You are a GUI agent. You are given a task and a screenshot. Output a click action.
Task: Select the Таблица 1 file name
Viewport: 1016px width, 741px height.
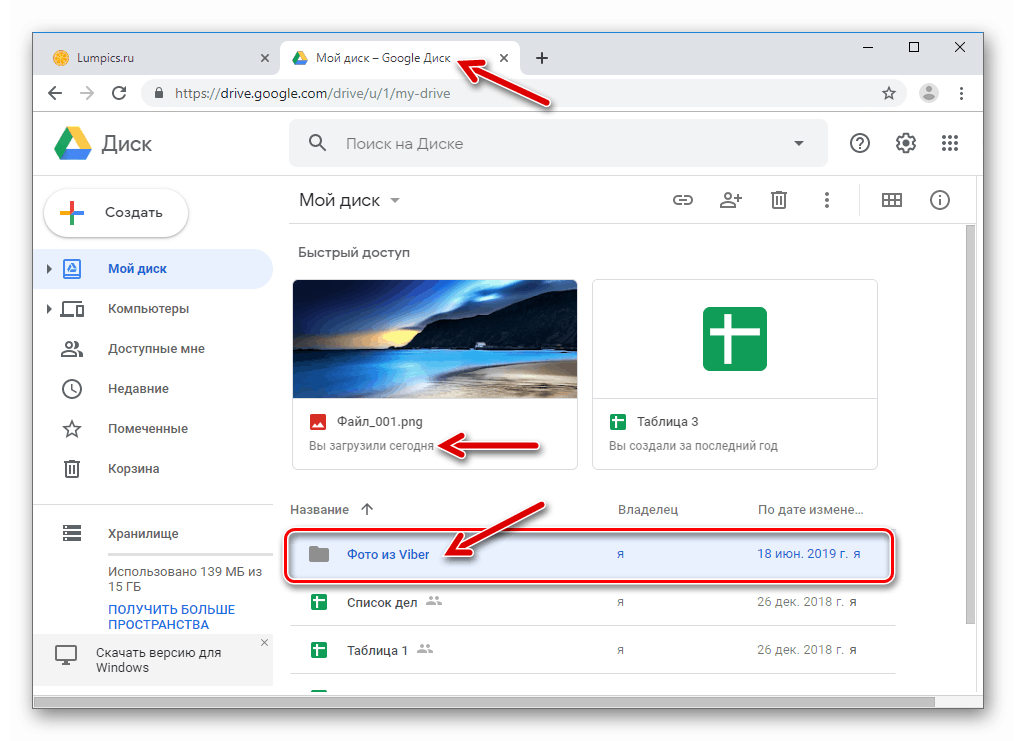(x=377, y=650)
